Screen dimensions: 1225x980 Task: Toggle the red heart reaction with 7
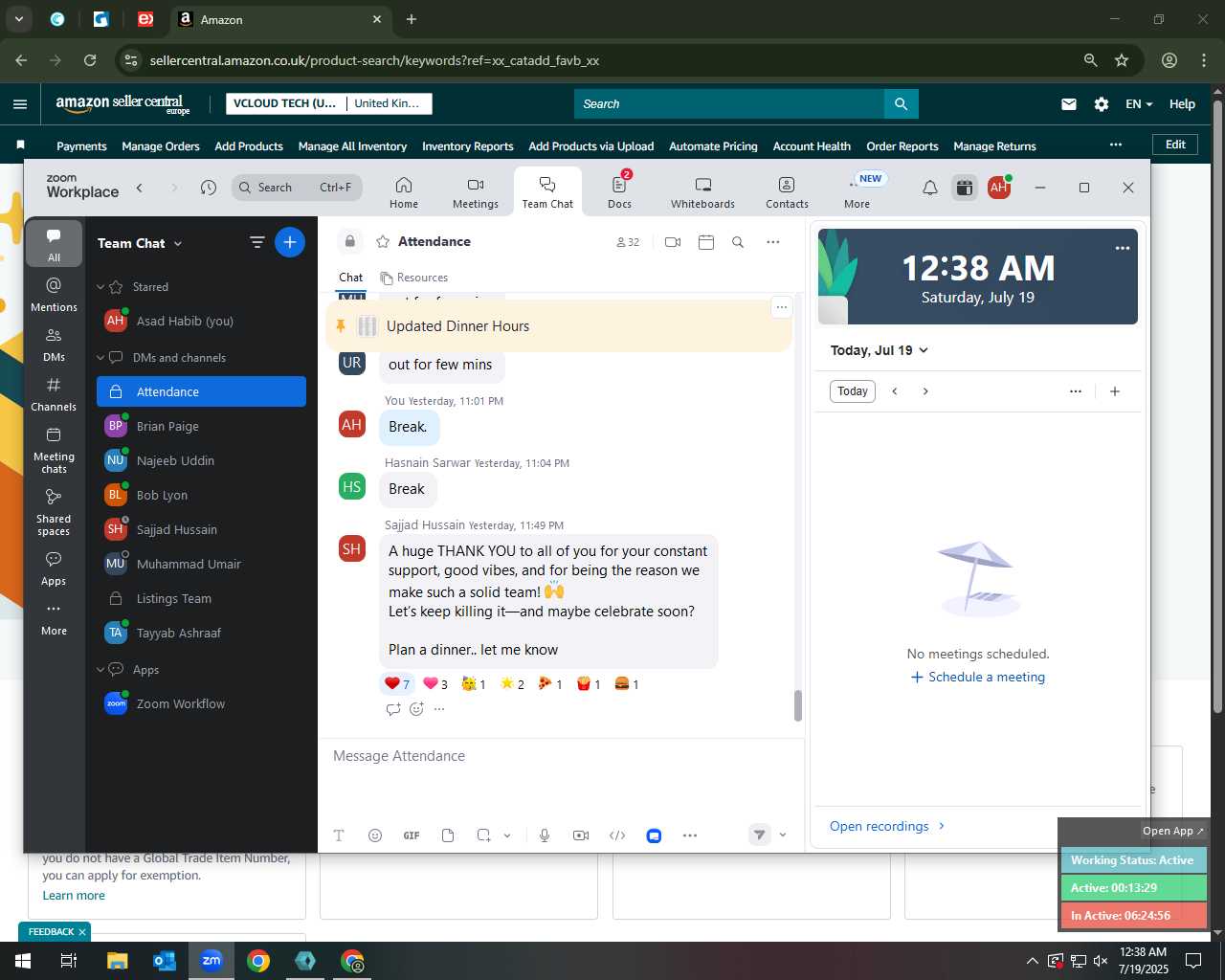pyautogui.click(x=397, y=683)
